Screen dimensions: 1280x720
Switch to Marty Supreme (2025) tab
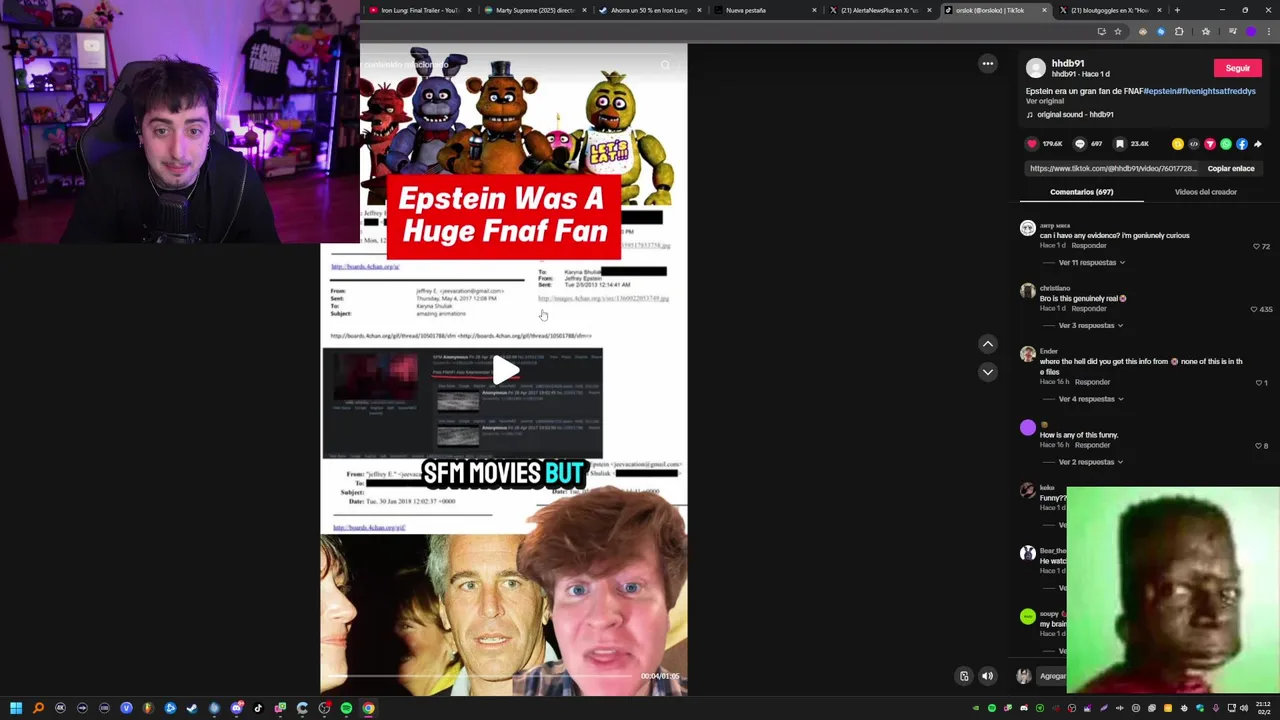click(x=533, y=10)
